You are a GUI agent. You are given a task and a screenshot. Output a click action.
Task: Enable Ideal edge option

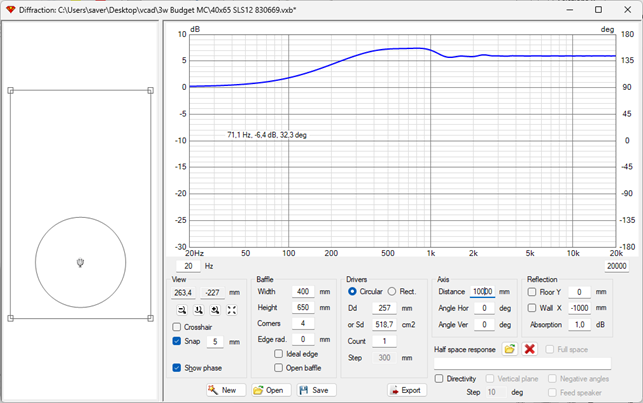click(278, 353)
